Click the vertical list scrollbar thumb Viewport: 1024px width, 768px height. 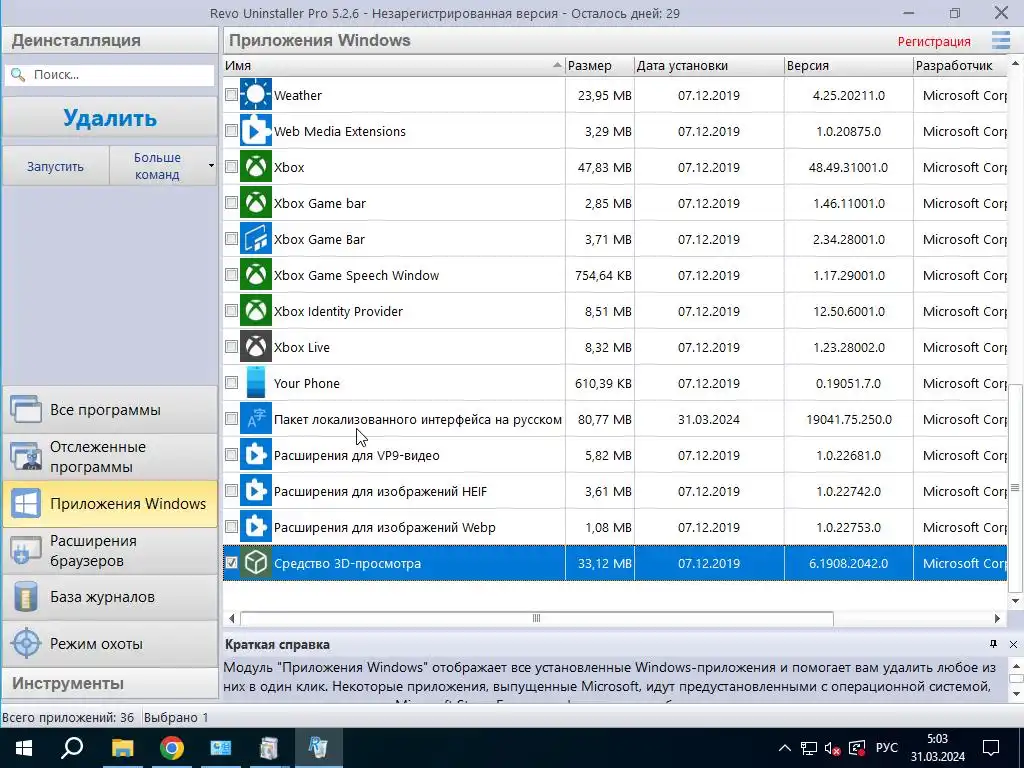coord(1015,487)
